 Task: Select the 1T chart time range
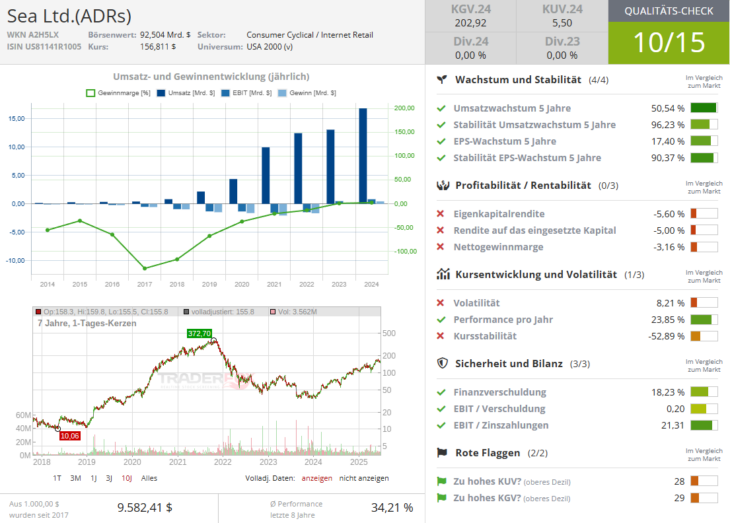pyautogui.click(x=57, y=478)
